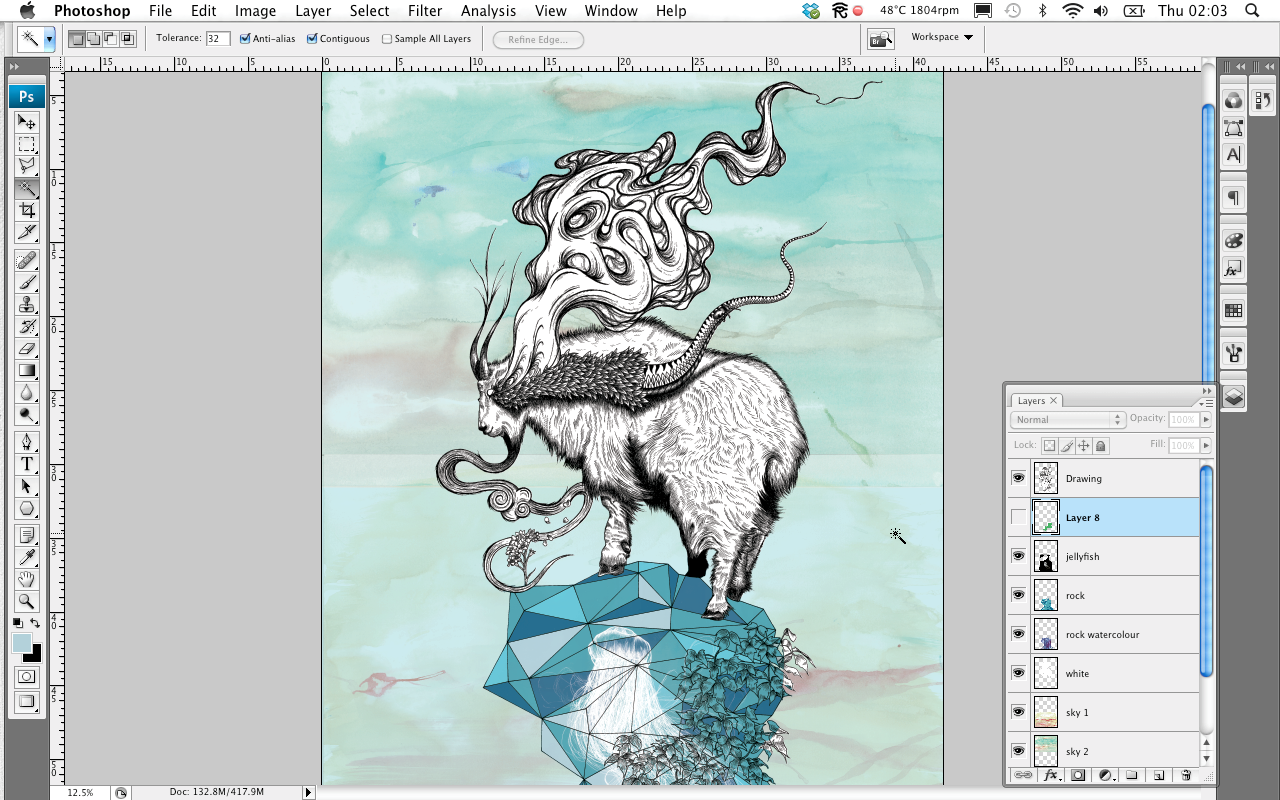
Task: Select the Slice tool
Action: point(27,232)
